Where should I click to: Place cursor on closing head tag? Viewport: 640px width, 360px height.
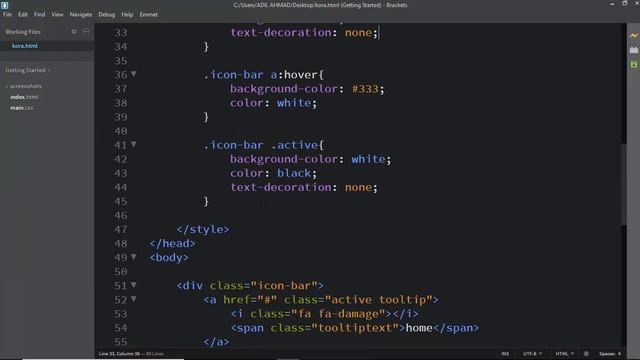(x=172, y=243)
